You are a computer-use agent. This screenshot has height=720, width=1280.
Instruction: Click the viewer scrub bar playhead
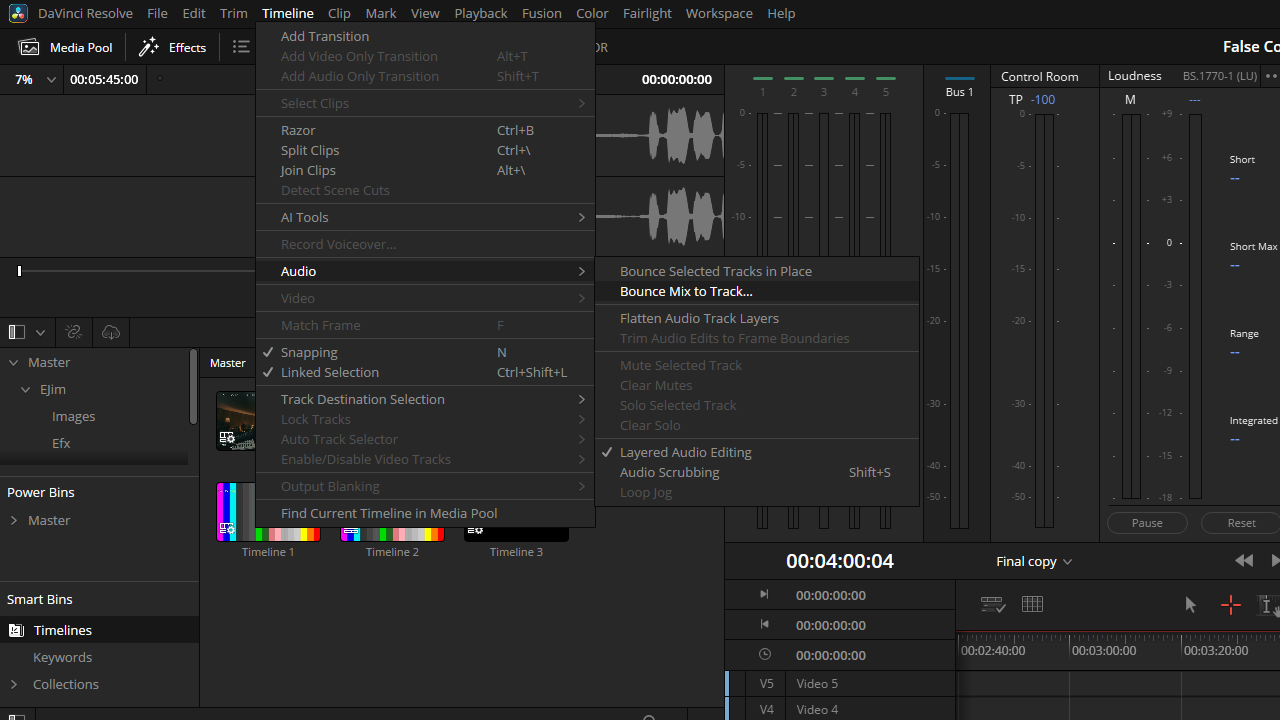pyautogui.click(x=19, y=270)
